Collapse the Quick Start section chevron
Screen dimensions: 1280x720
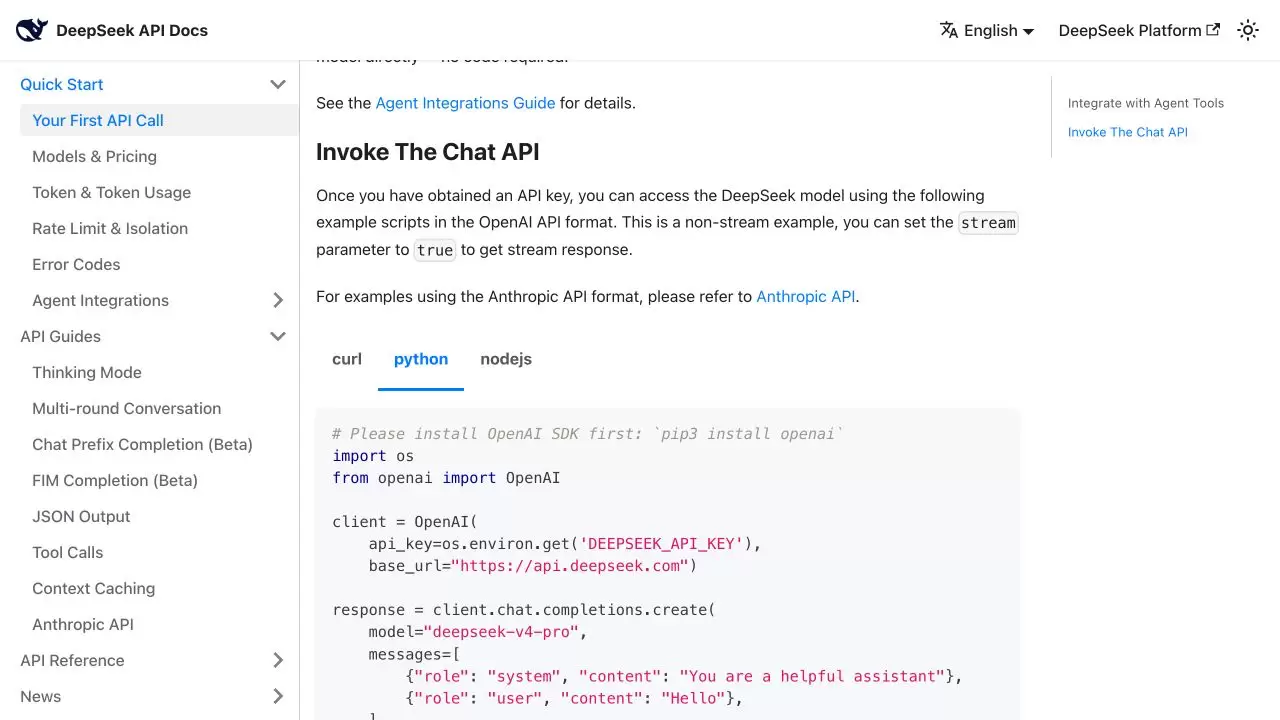(278, 84)
